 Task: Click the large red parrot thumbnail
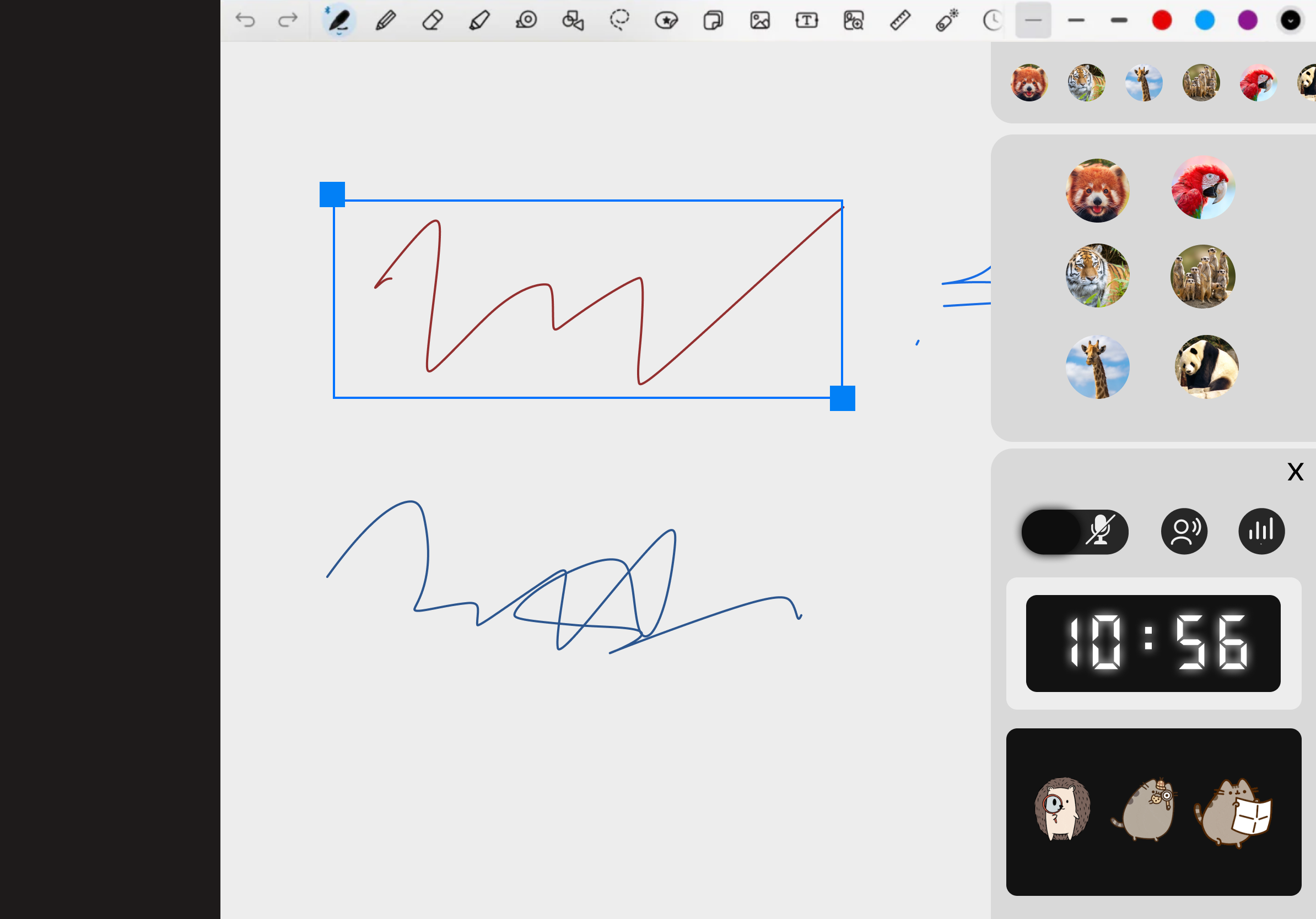point(1202,188)
